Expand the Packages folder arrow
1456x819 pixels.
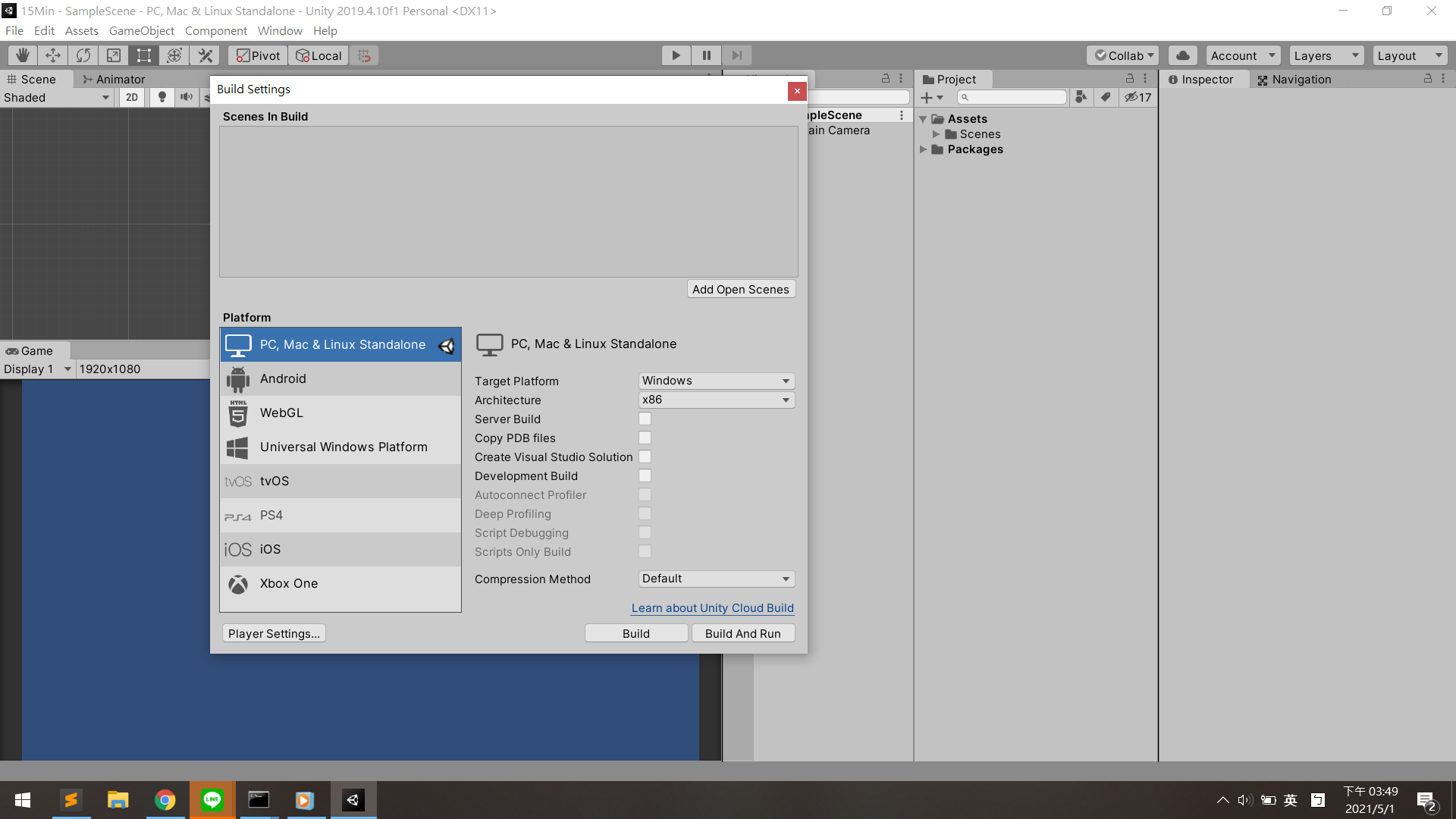tap(923, 149)
